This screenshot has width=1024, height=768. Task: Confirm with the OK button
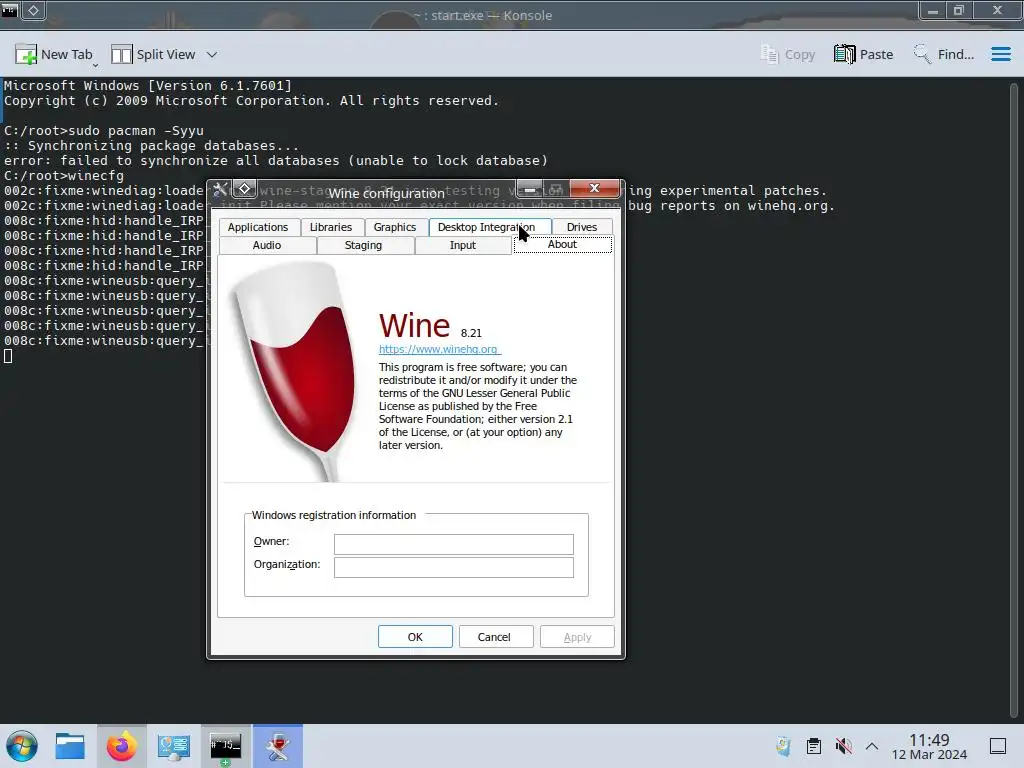[x=415, y=637]
